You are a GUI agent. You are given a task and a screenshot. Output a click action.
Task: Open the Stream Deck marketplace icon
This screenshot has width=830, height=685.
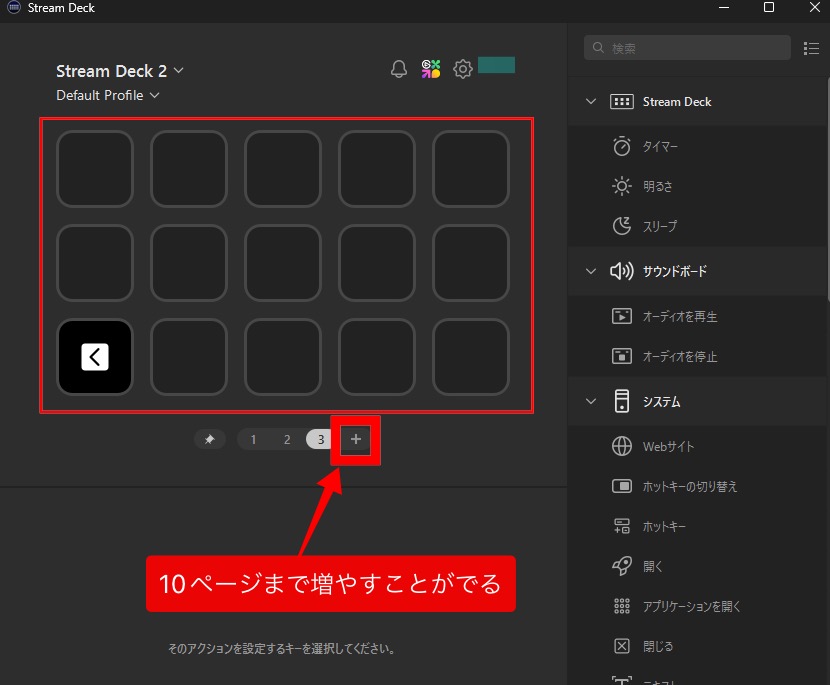pyautogui.click(x=431, y=69)
